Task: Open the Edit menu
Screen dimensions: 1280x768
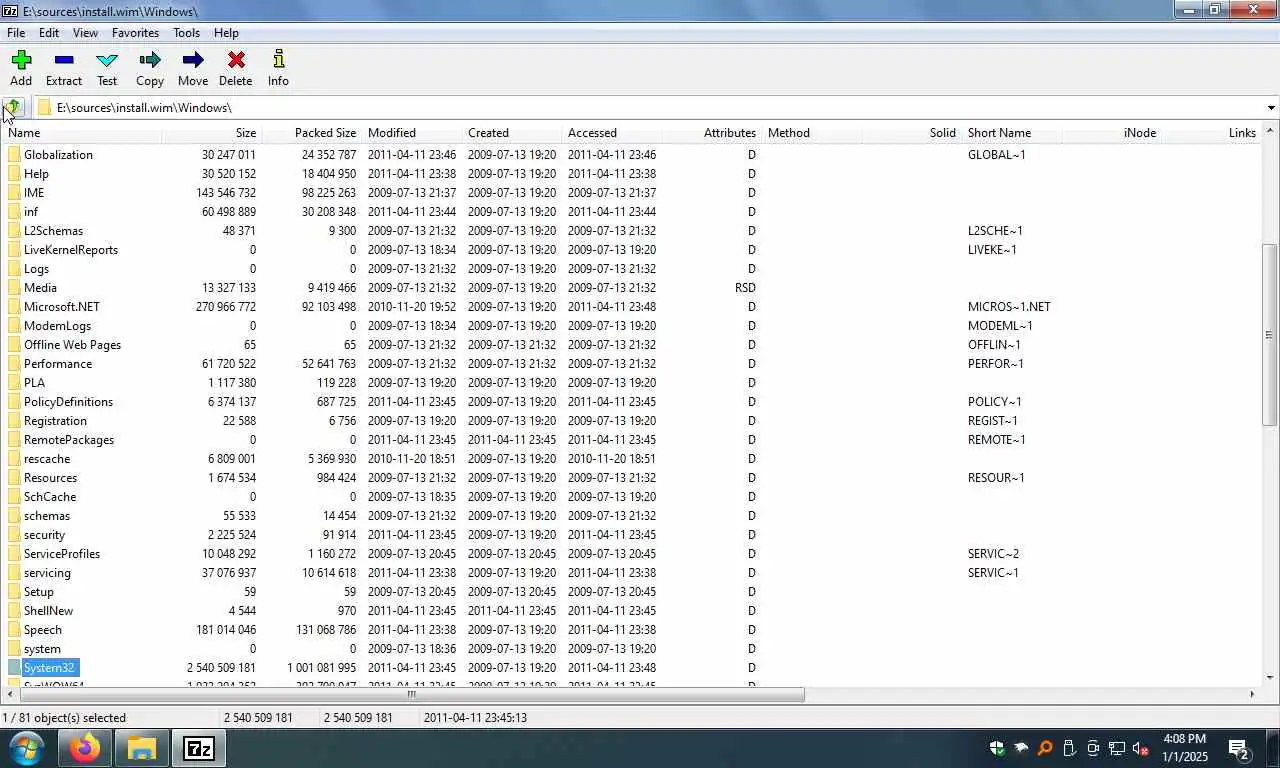Action: 49,33
